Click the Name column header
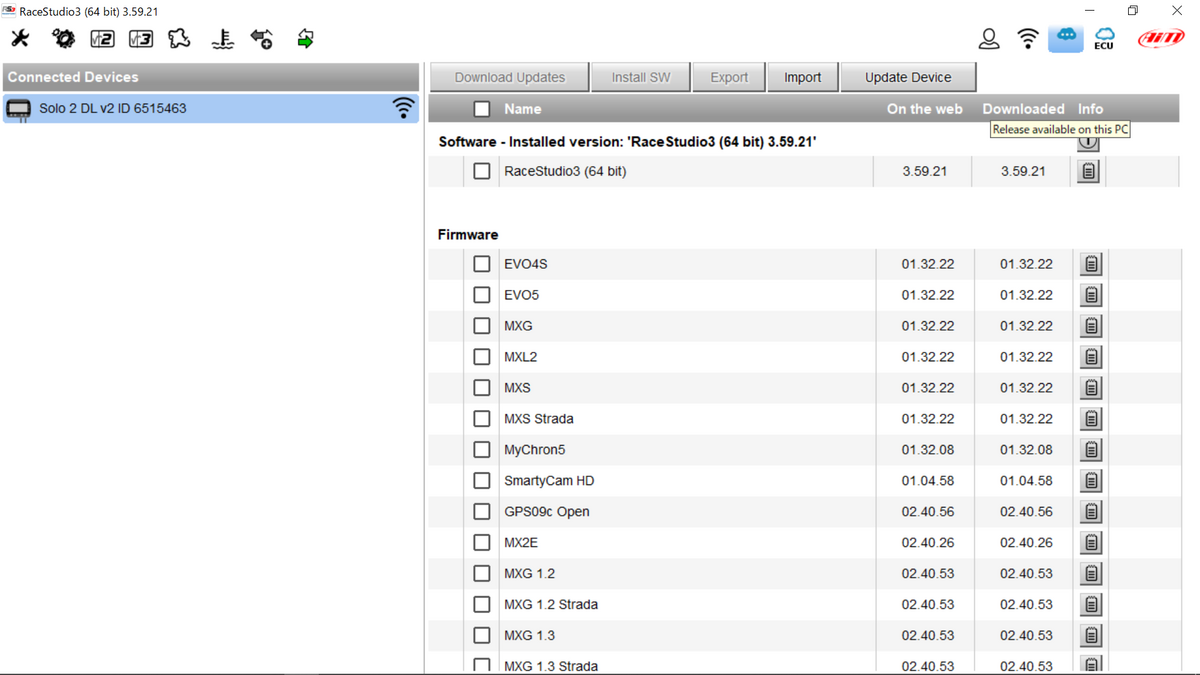This screenshot has width=1200, height=675. (523, 109)
